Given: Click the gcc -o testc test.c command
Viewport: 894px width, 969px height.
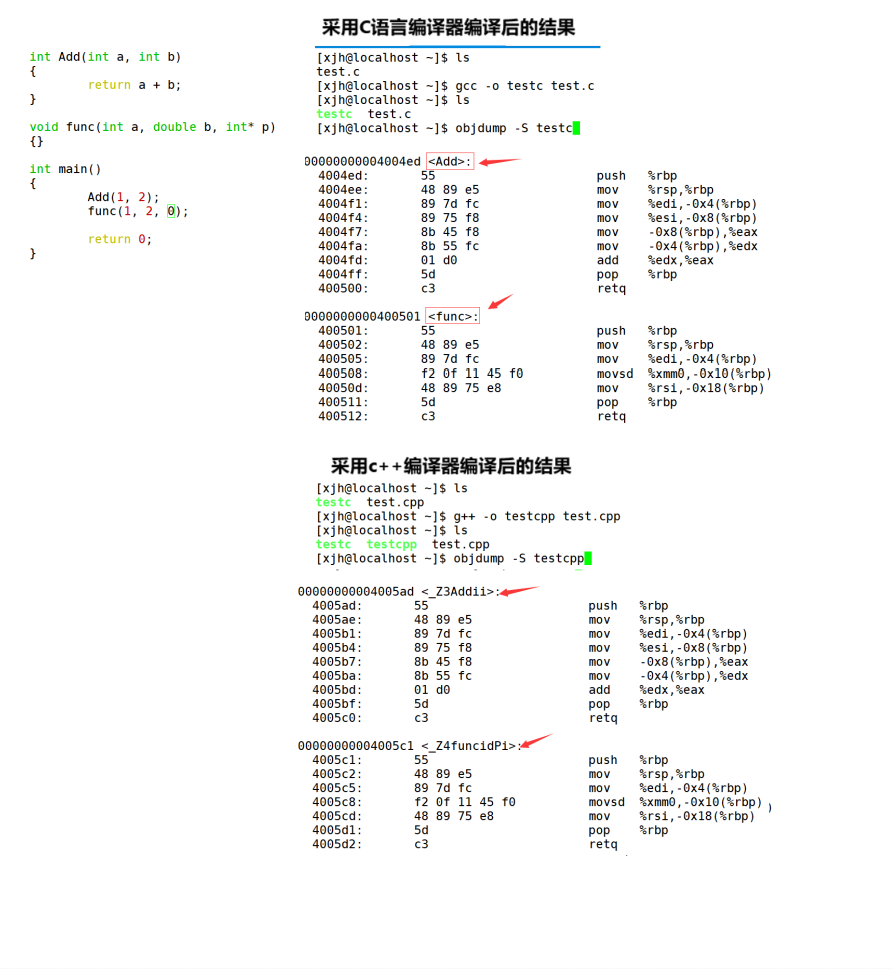Looking at the screenshot, I should 525,86.
